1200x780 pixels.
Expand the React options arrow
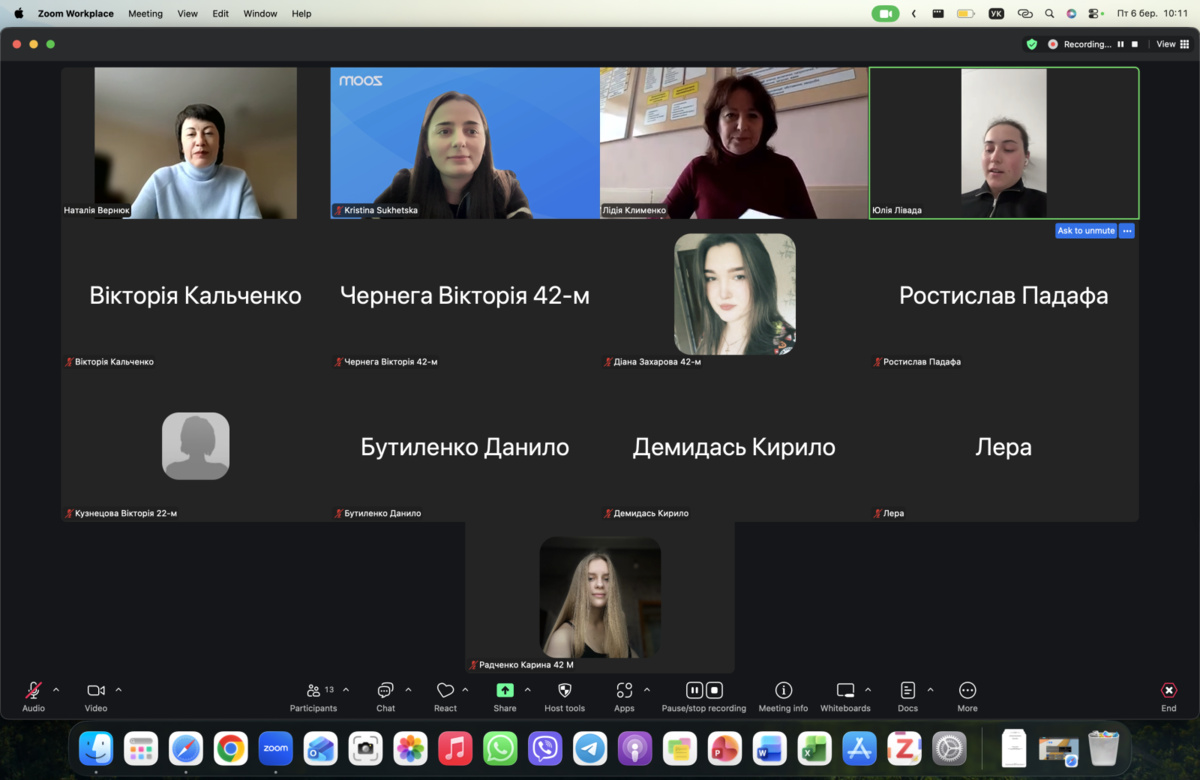465,690
